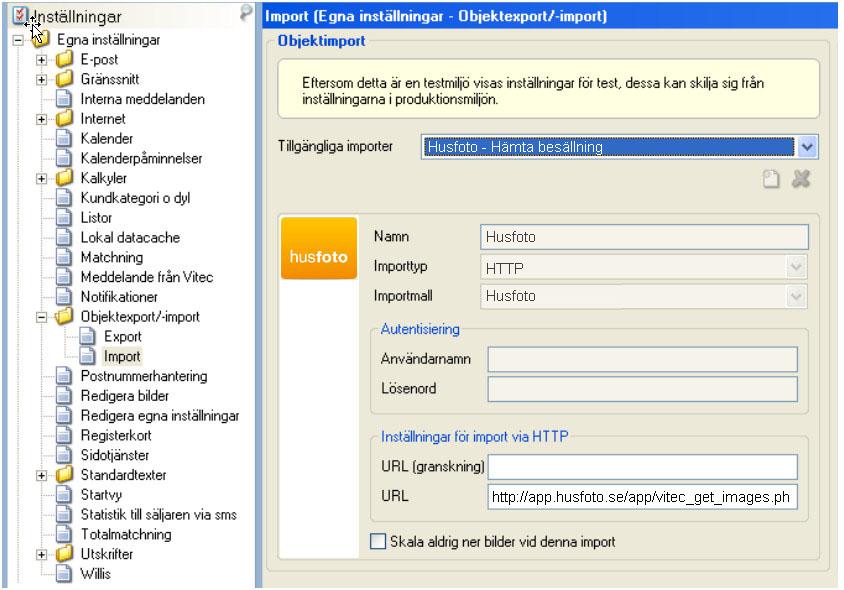The height and width of the screenshot is (590, 844).
Task: Click the Kalkyler folder icon
Action: [x=65, y=178]
